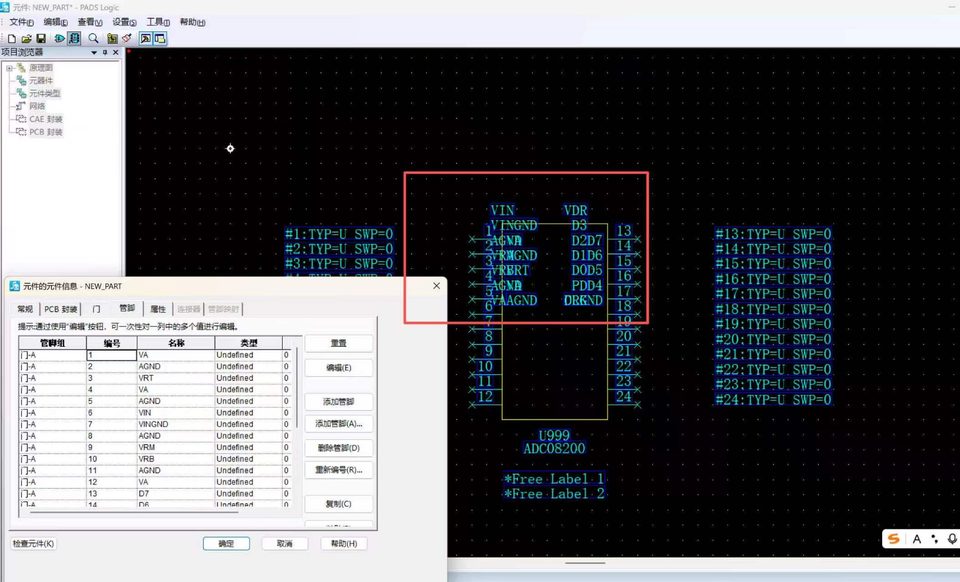
Task: Switch to the 常规 tab
Action: pyautogui.click(x=25, y=309)
